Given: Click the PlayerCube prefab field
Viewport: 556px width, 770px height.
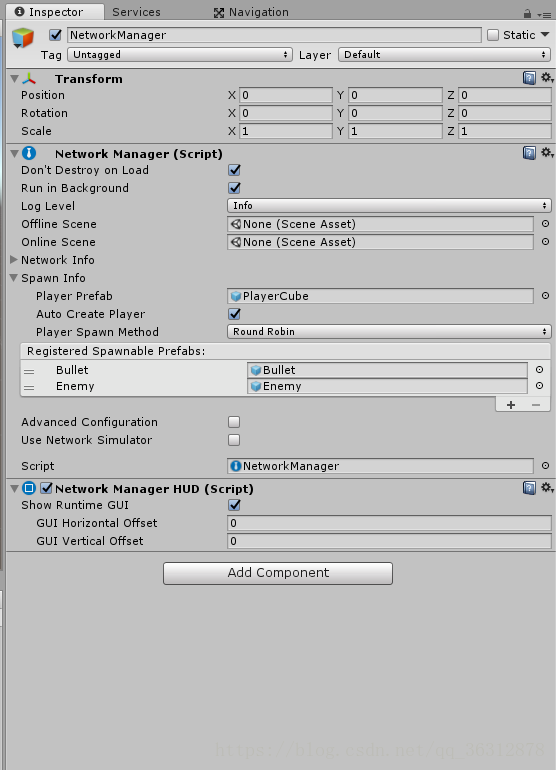Looking at the screenshot, I should (380, 296).
